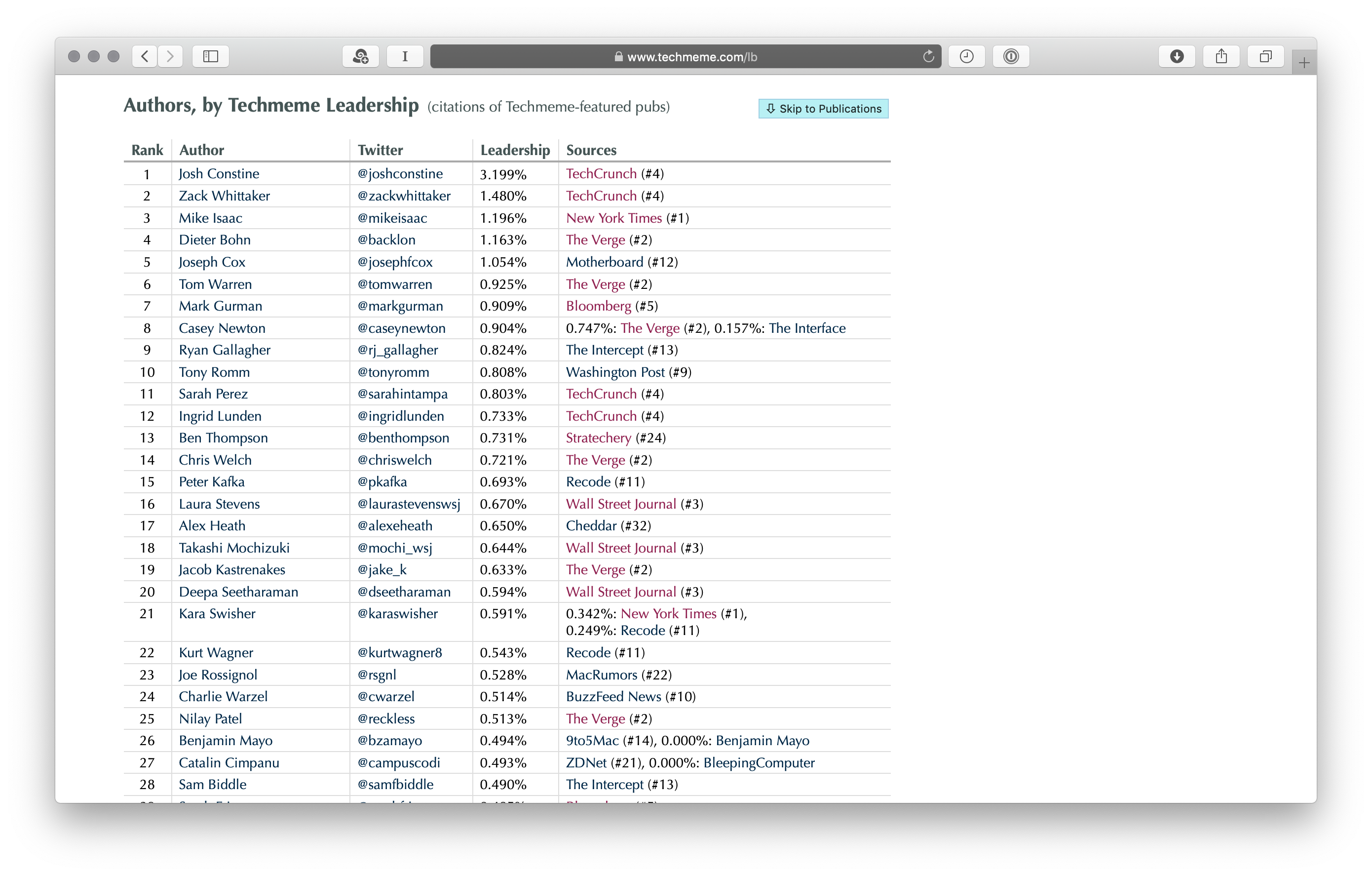Open Bloomberg link in Mark Gurman's row
Image resolution: width=1372 pixels, height=876 pixels.
(598, 306)
